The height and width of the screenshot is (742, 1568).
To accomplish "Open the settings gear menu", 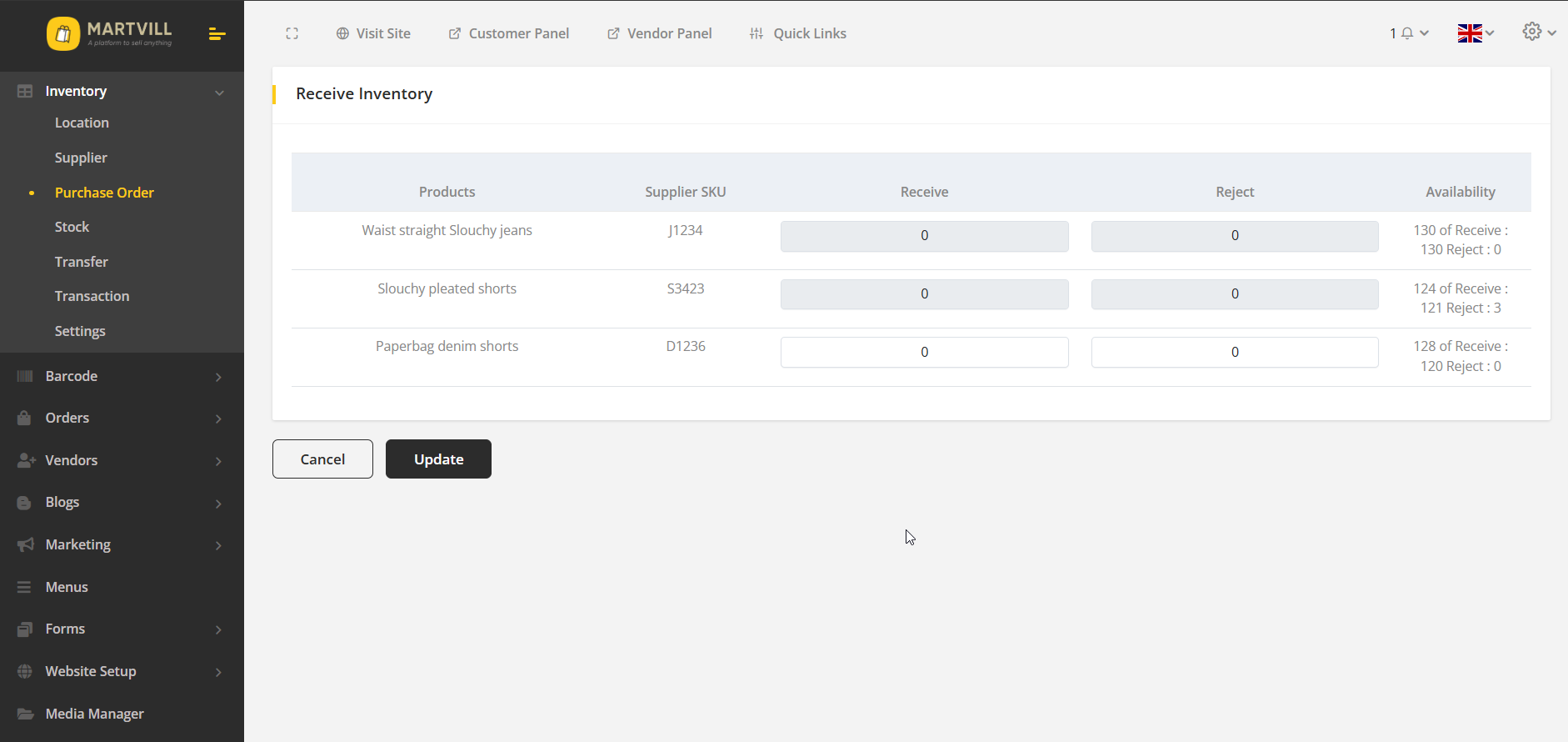I will [x=1538, y=33].
